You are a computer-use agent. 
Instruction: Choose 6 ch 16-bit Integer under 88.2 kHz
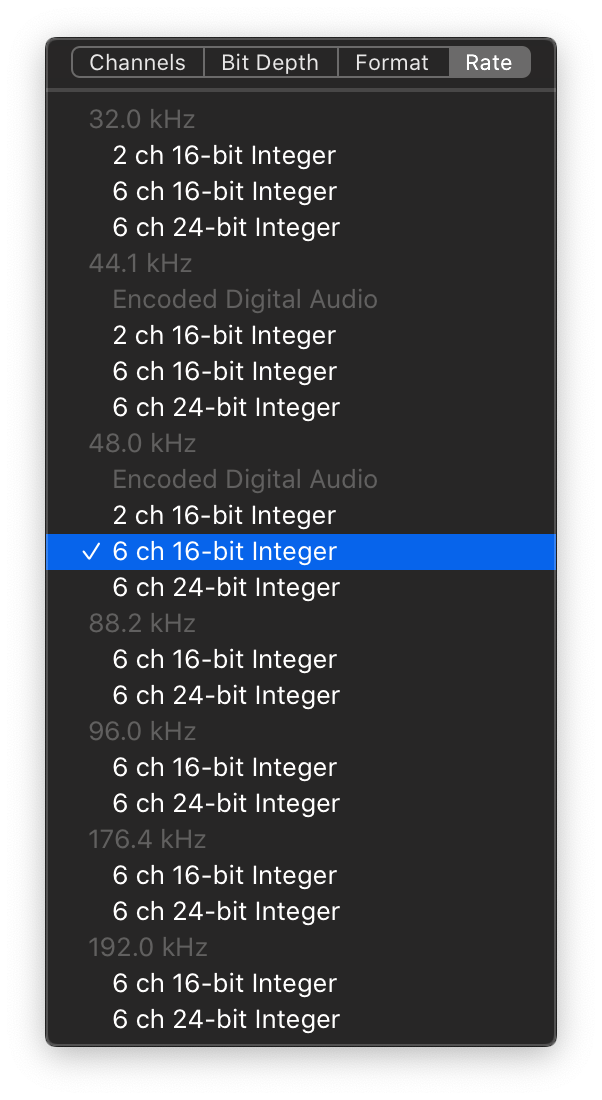(224, 659)
